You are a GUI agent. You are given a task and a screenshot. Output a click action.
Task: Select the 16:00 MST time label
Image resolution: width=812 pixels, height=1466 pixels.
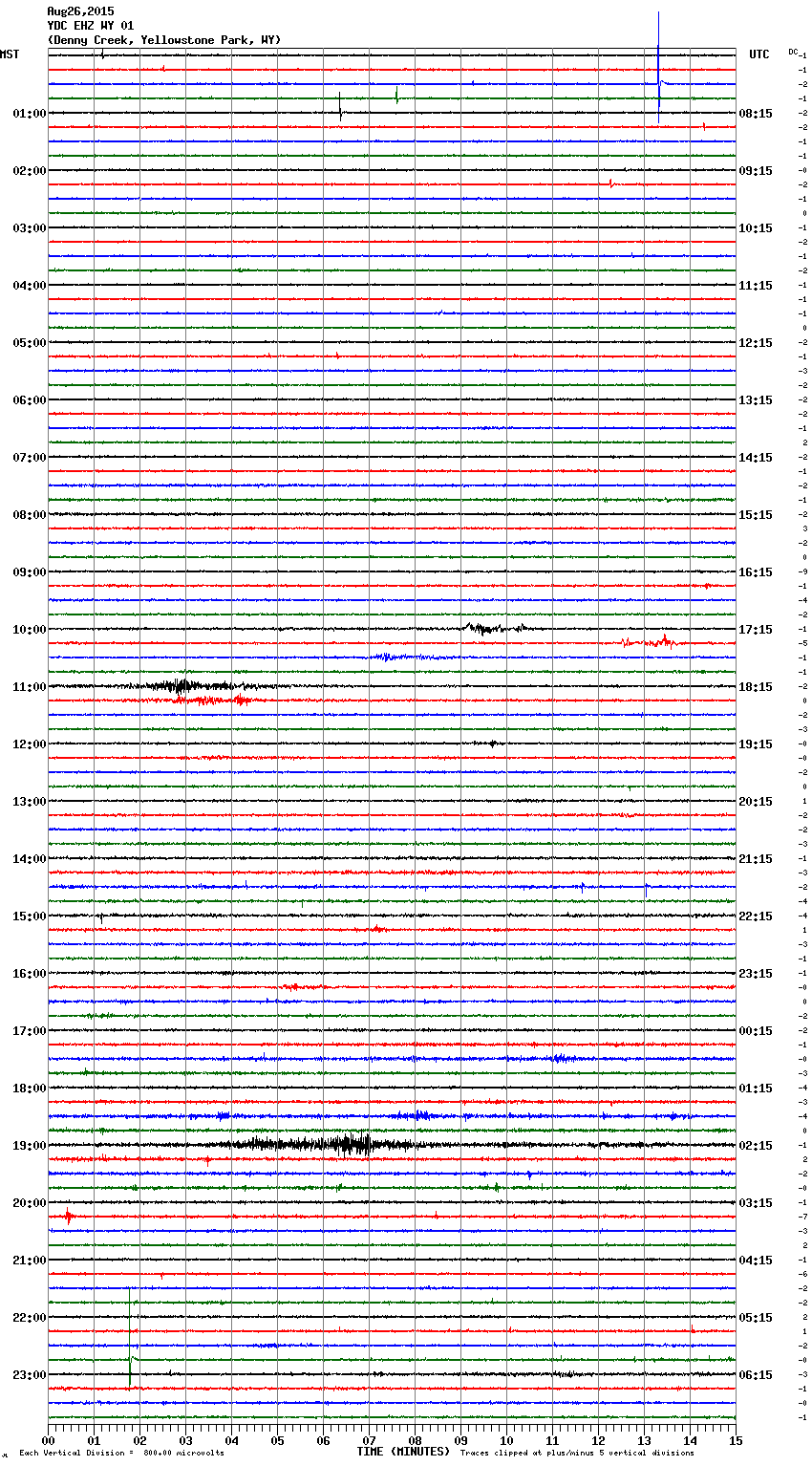[30, 974]
